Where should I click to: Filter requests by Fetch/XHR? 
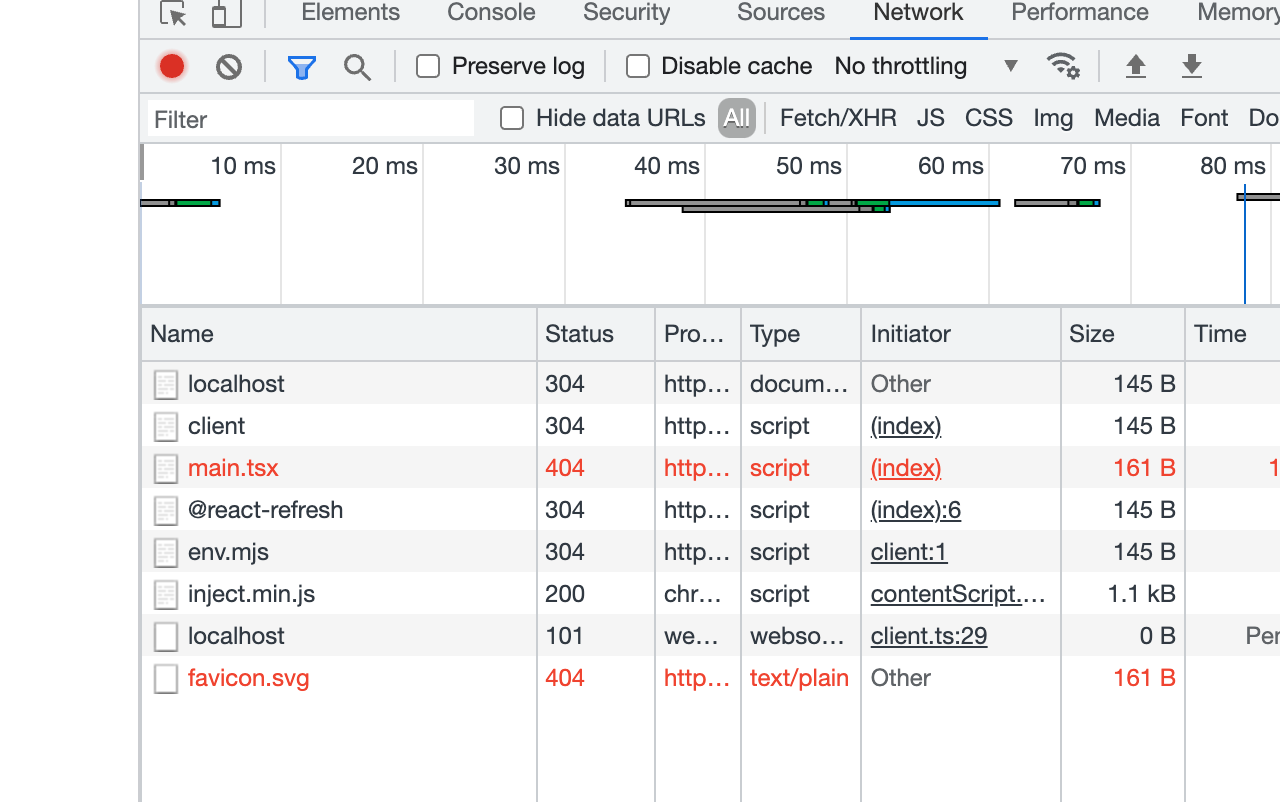(838, 118)
